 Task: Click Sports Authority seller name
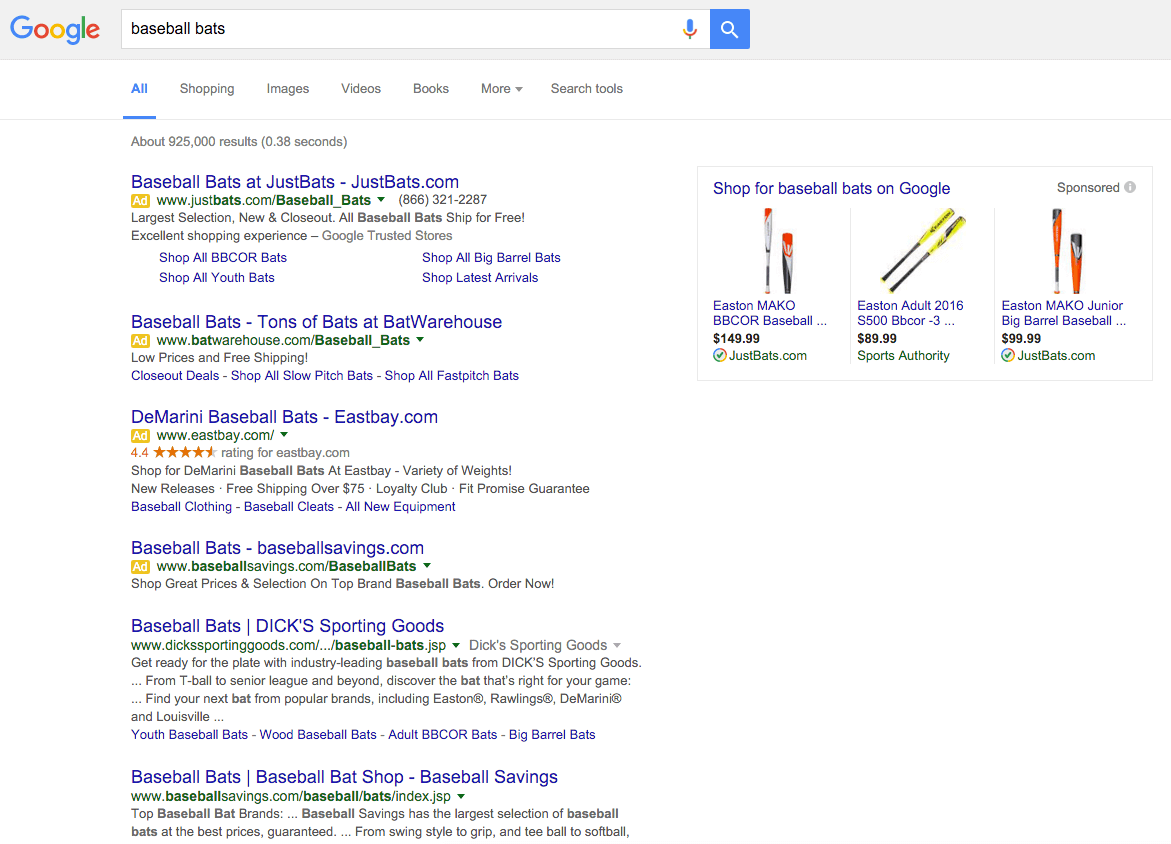904,356
